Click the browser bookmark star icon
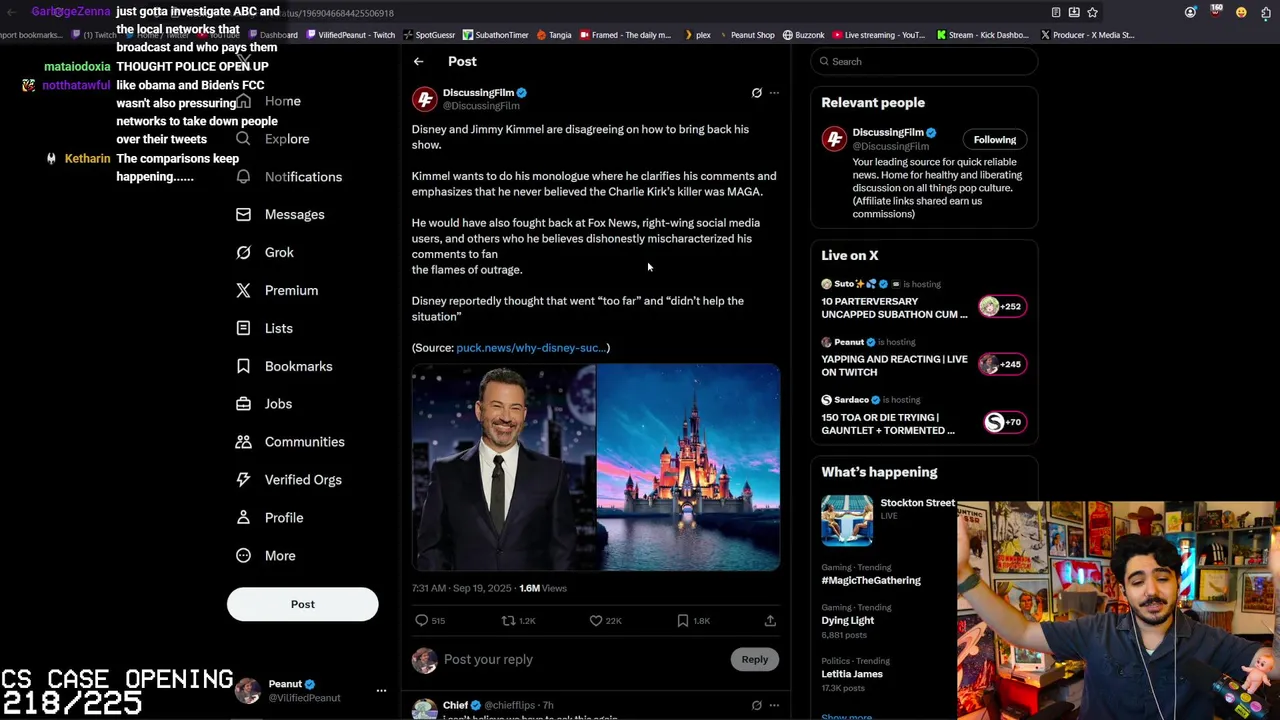1280x720 pixels. tap(1092, 13)
